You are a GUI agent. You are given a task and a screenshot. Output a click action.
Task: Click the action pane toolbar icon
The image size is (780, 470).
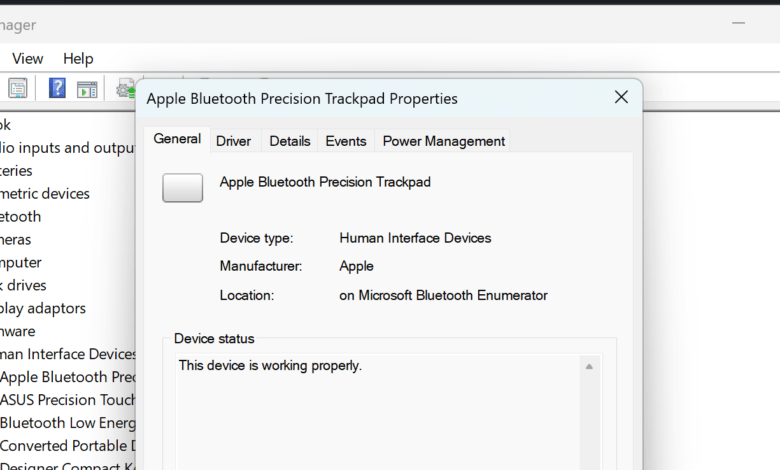(x=87, y=90)
